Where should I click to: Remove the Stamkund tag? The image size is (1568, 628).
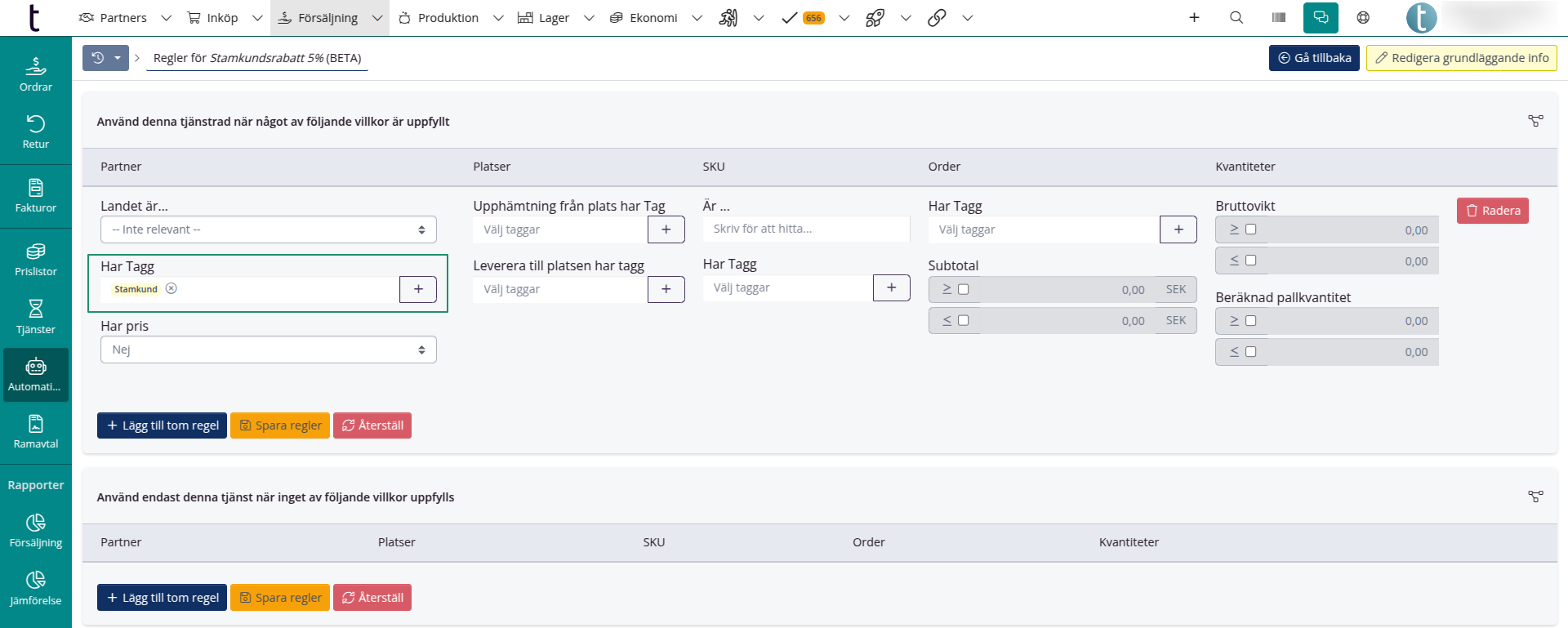171,288
